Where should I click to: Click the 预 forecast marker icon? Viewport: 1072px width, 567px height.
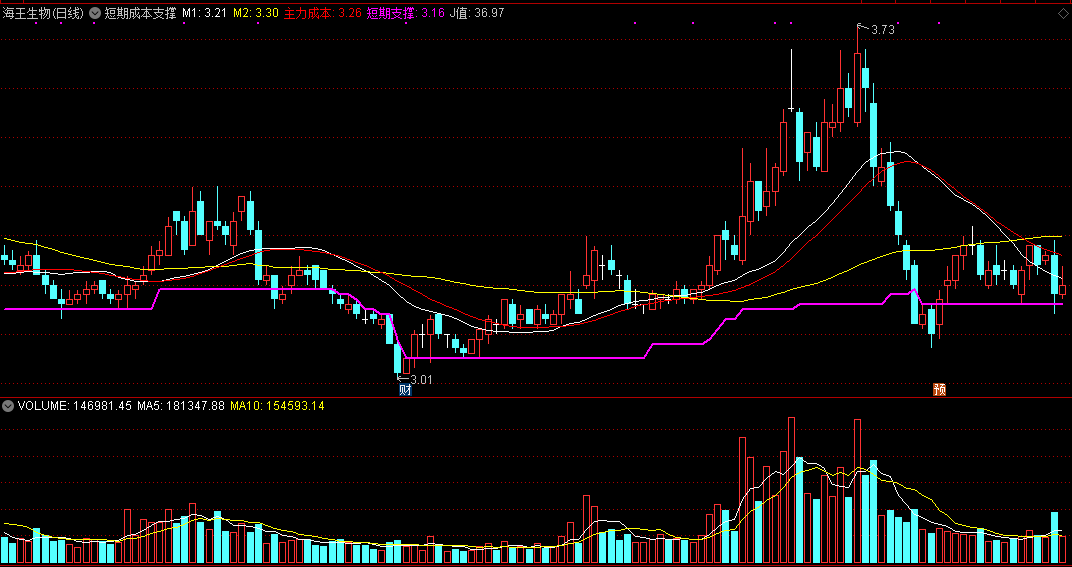click(x=940, y=390)
